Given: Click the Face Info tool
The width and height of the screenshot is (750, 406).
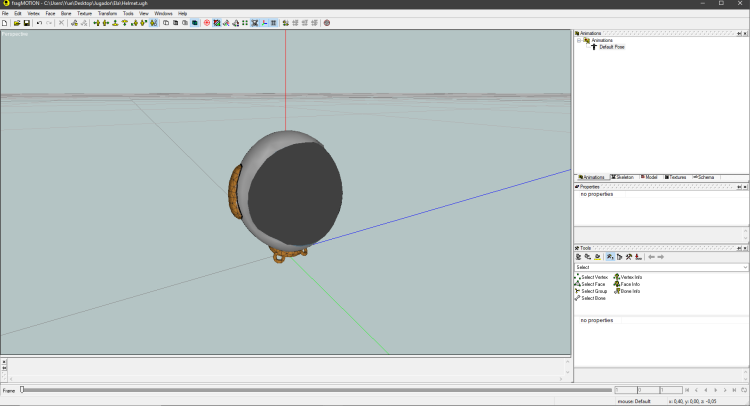Looking at the screenshot, I should [x=629, y=284].
